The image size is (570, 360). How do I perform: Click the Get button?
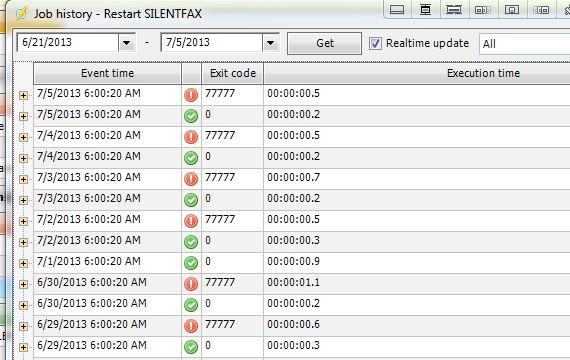[324, 43]
